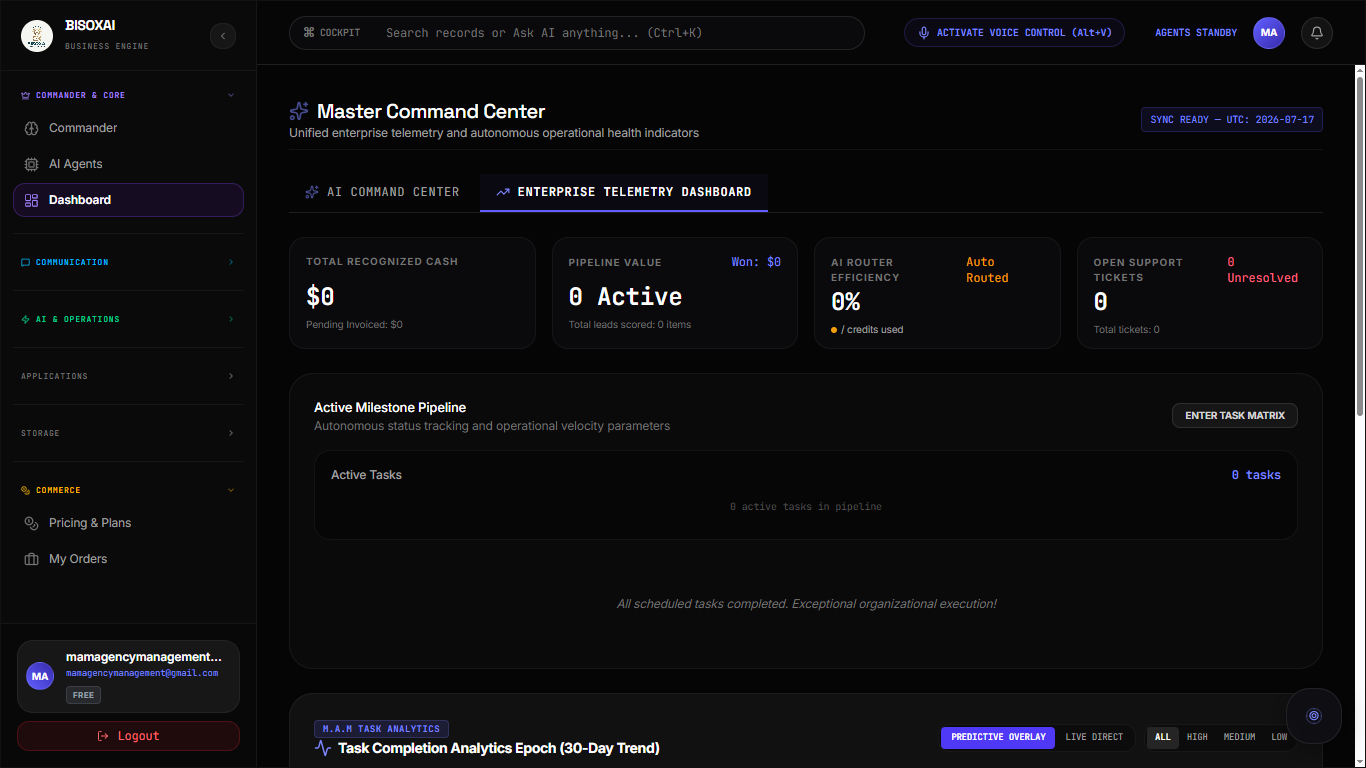The width and height of the screenshot is (1366, 768).
Task: Enable the Predictive Overlay mode
Action: (x=998, y=737)
